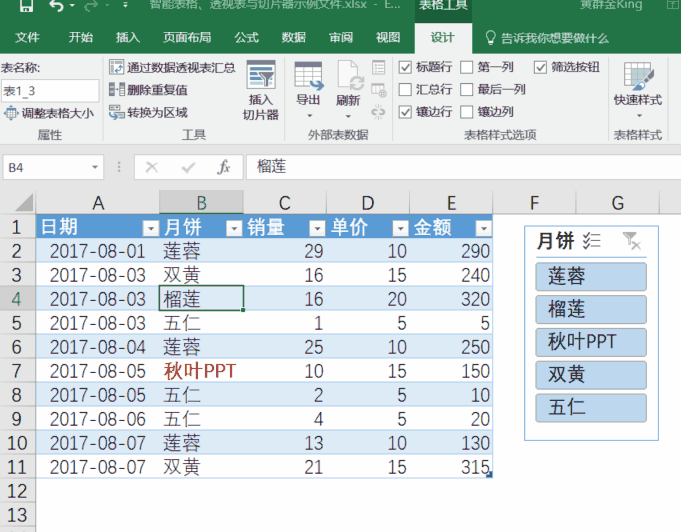Expand the Export (导出) dropdown
Image resolution: width=681 pixels, height=532 pixels.
click(308, 115)
